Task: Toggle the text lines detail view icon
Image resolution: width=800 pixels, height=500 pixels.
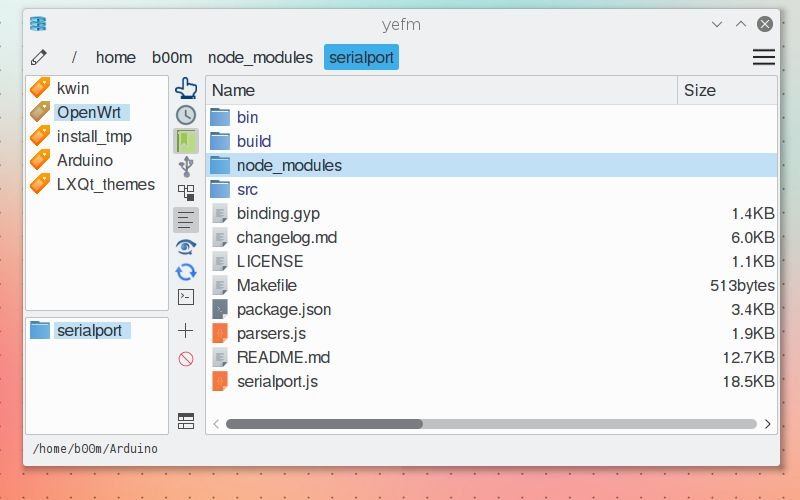Action: point(186,220)
